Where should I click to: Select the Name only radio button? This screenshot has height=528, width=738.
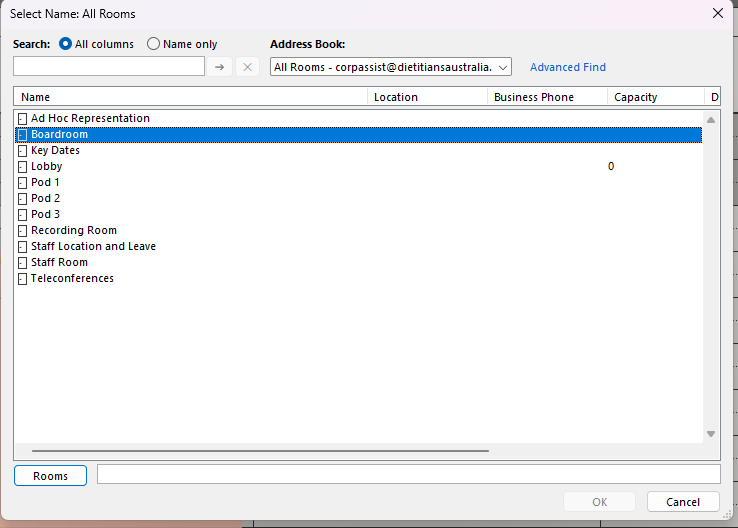pyautogui.click(x=153, y=44)
